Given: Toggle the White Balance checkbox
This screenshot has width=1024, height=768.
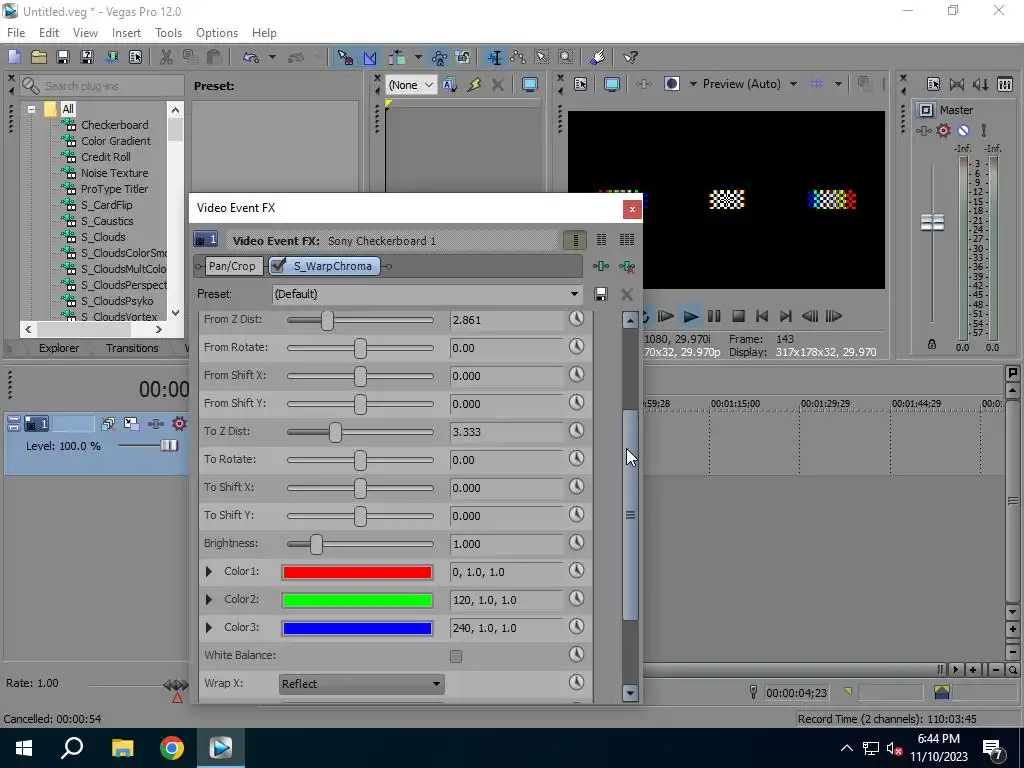Looking at the screenshot, I should coord(456,656).
